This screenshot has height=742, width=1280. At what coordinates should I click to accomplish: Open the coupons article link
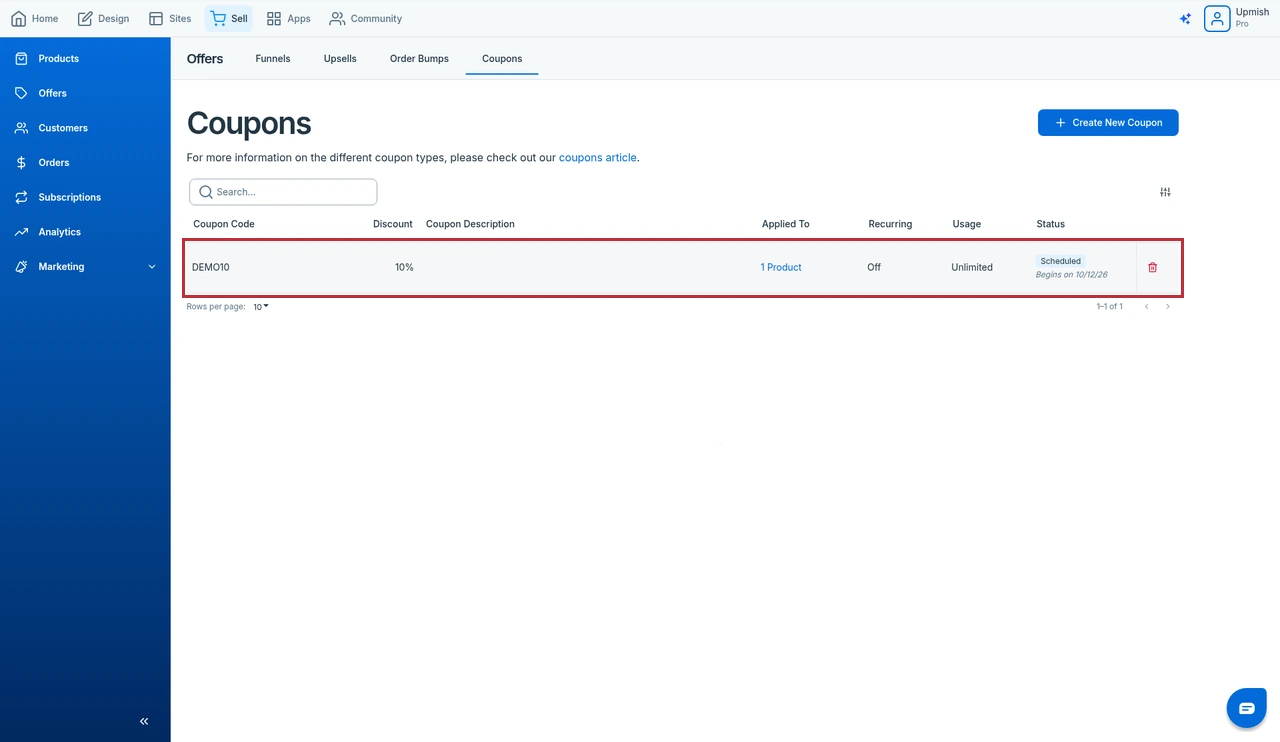pos(598,158)
